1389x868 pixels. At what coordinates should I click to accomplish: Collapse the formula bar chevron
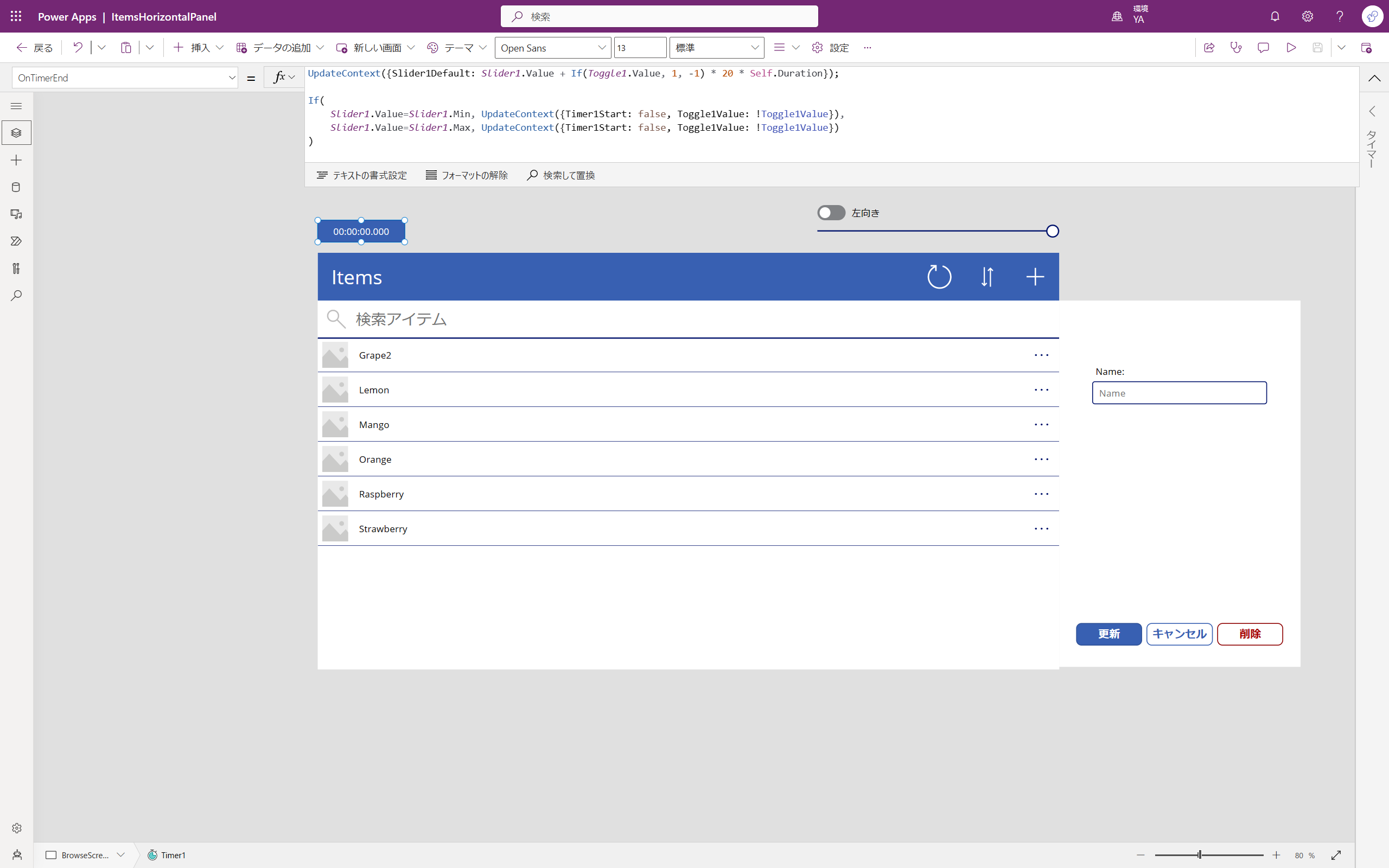tap(1374, 78)
